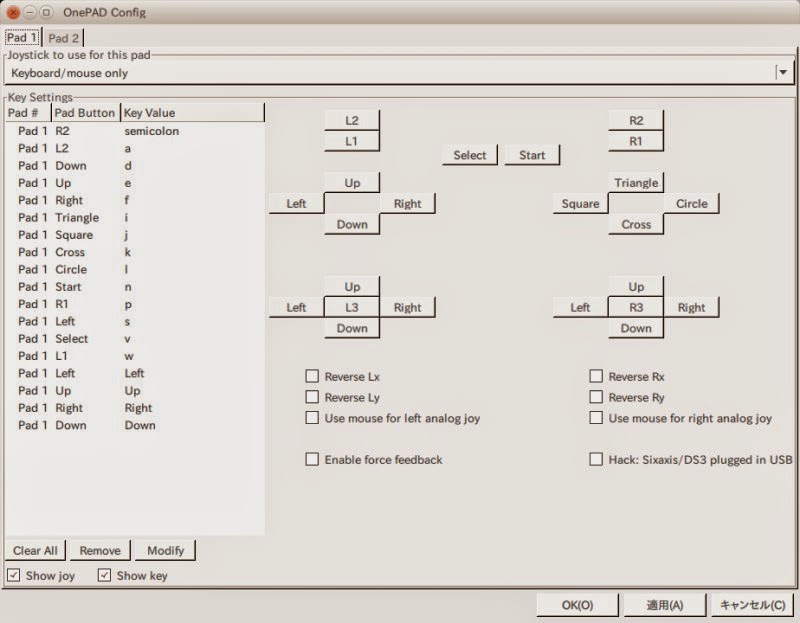
Task: Enable the Sixaxis/DS3 USB hack checkbox
Action: (x=596, y=459)
